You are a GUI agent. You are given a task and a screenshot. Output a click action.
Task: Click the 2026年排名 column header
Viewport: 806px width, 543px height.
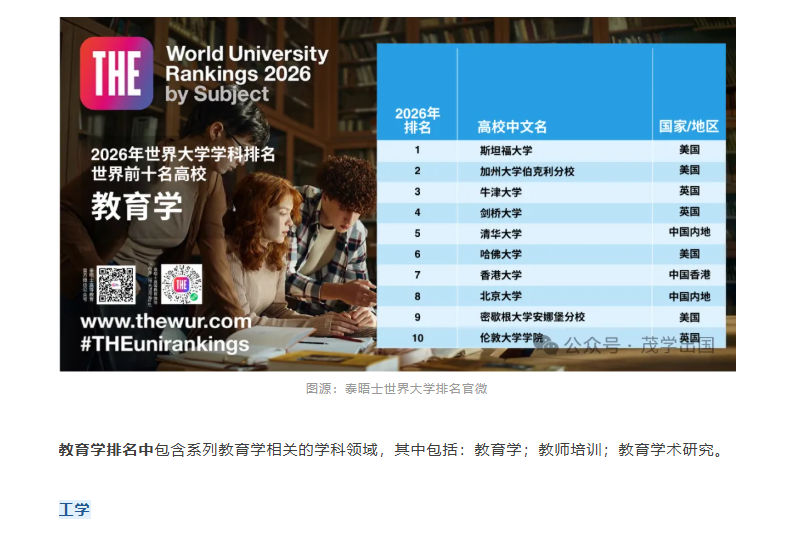[417, 120]
